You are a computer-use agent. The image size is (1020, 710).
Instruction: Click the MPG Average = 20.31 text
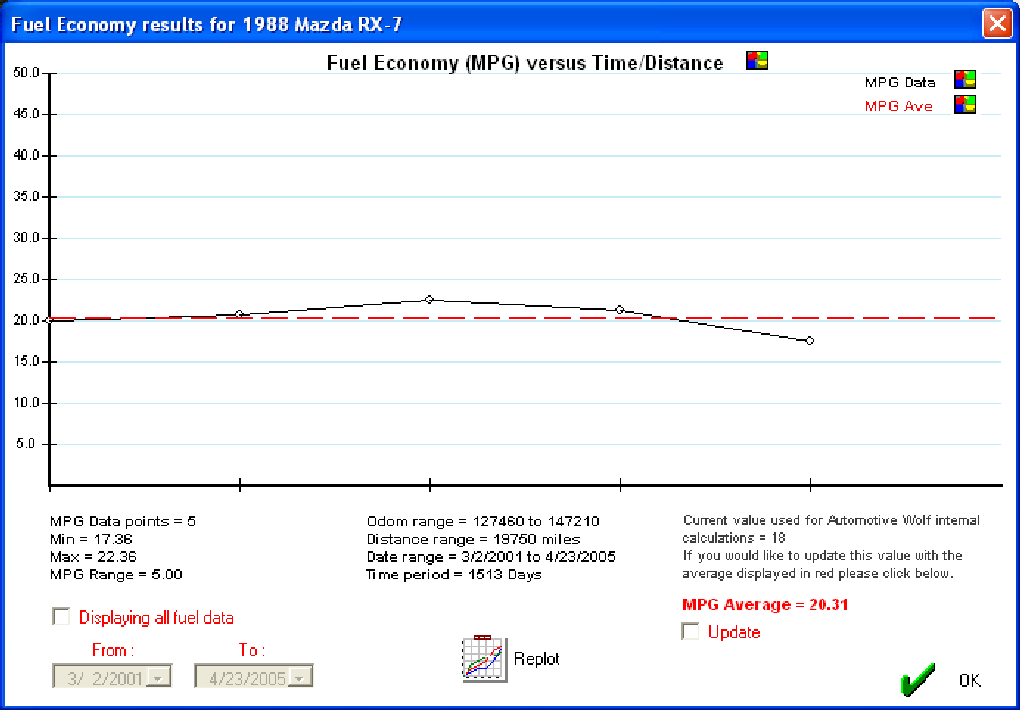(765, 605)
